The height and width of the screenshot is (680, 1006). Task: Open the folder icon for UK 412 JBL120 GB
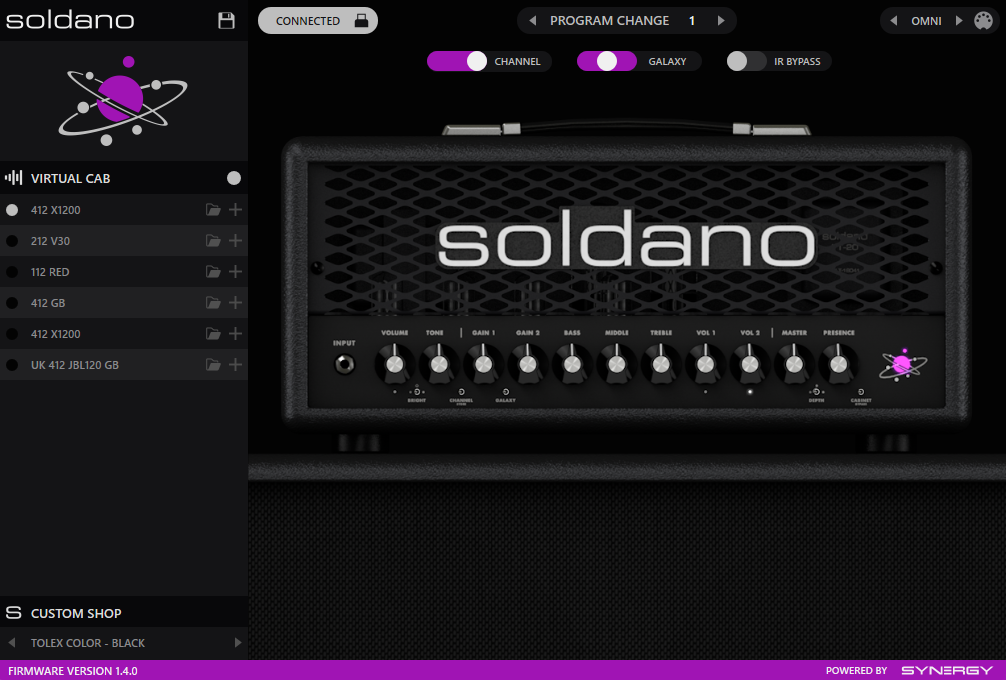pyautogui.click(x=213, y=364)
